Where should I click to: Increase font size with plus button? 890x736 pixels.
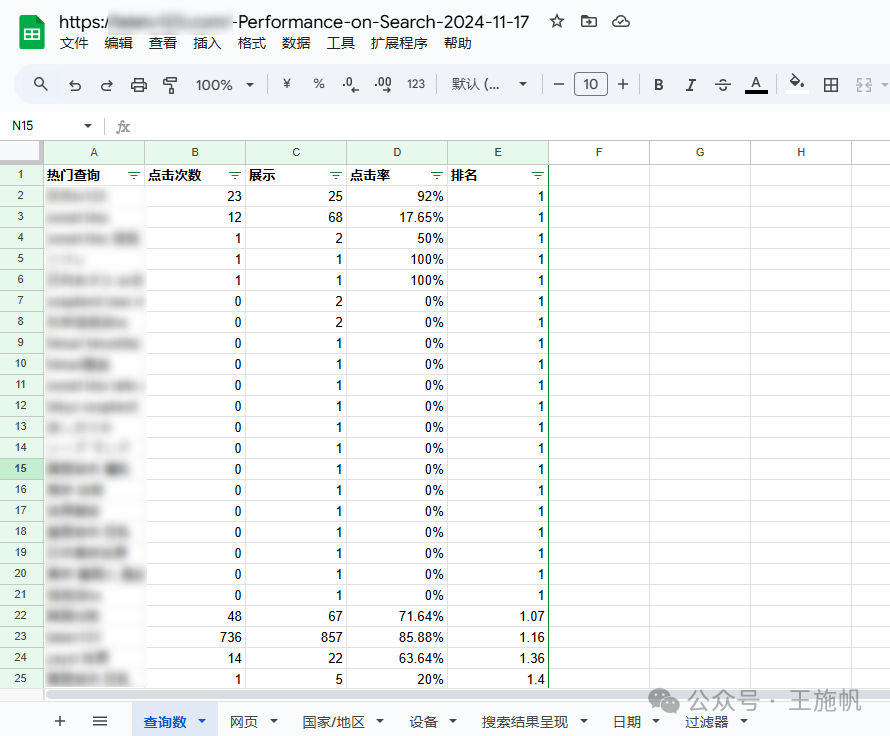click(x=623, y=85)
